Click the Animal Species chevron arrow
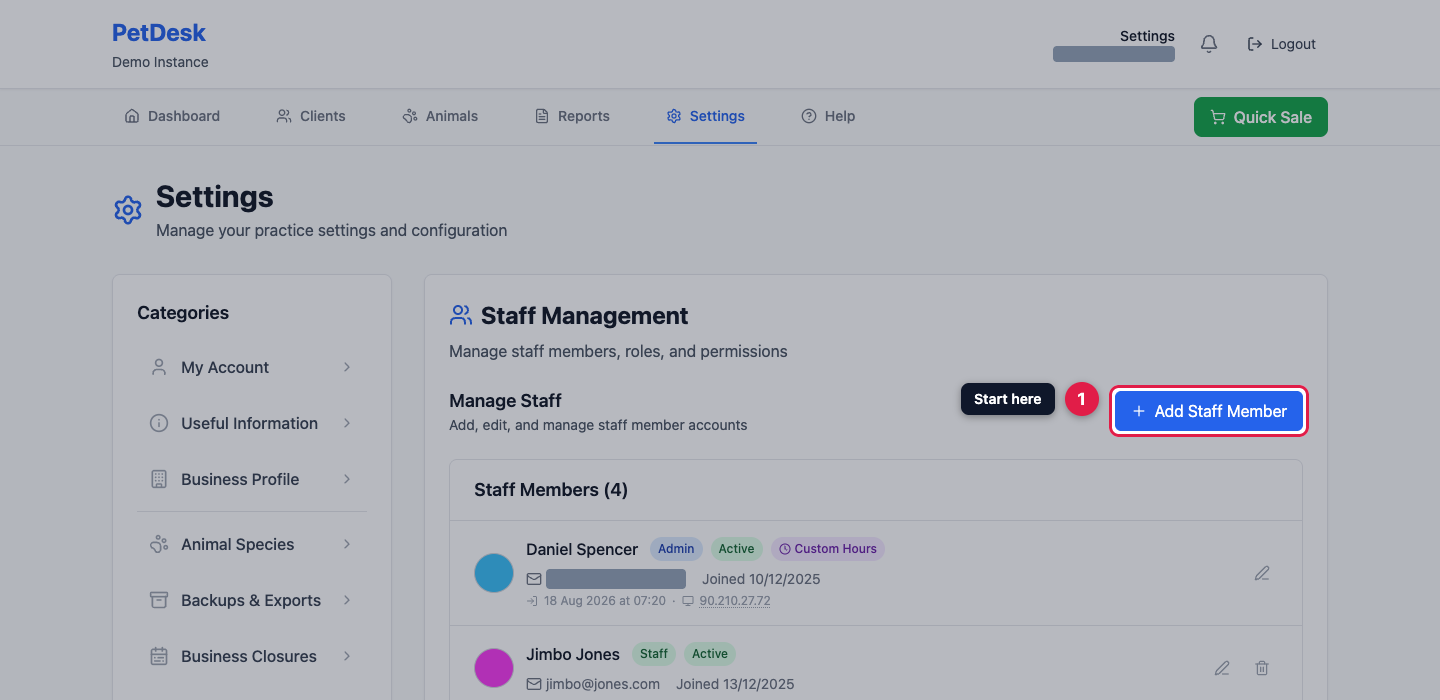The height and width of the screenshot is (700, 1440). [x=347, y=544]
